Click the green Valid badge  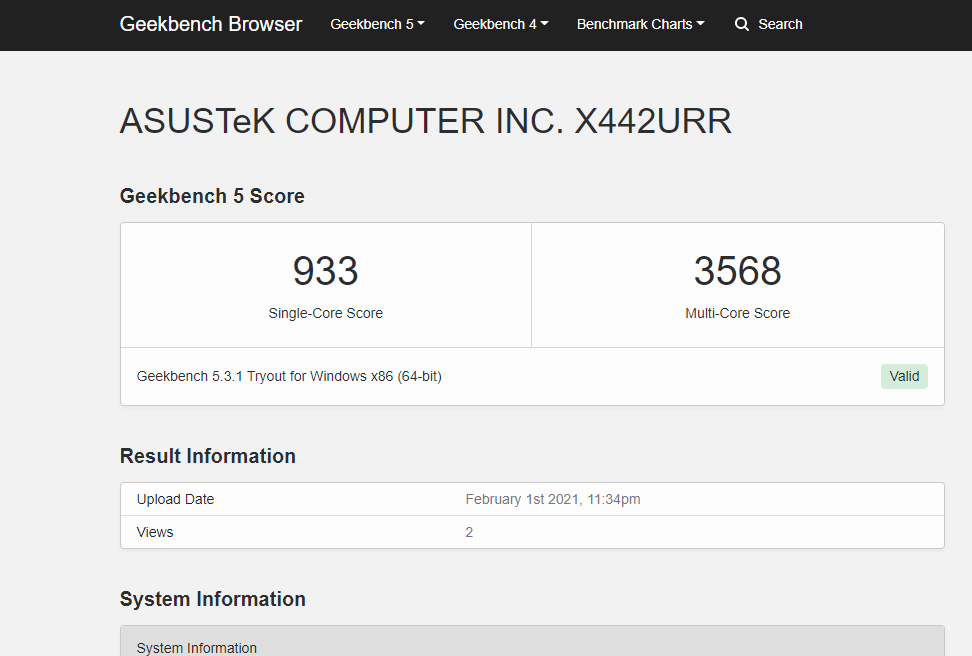click(904, 376)
